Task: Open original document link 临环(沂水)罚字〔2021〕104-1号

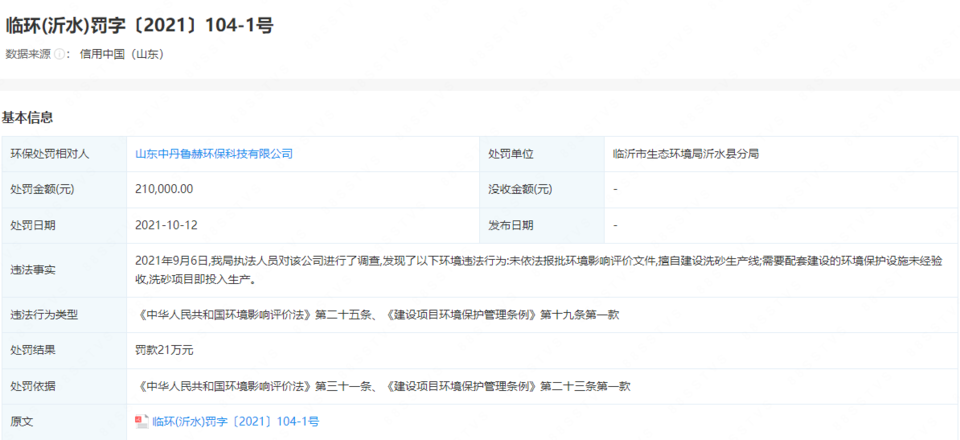Action: [x=236, y=422]
